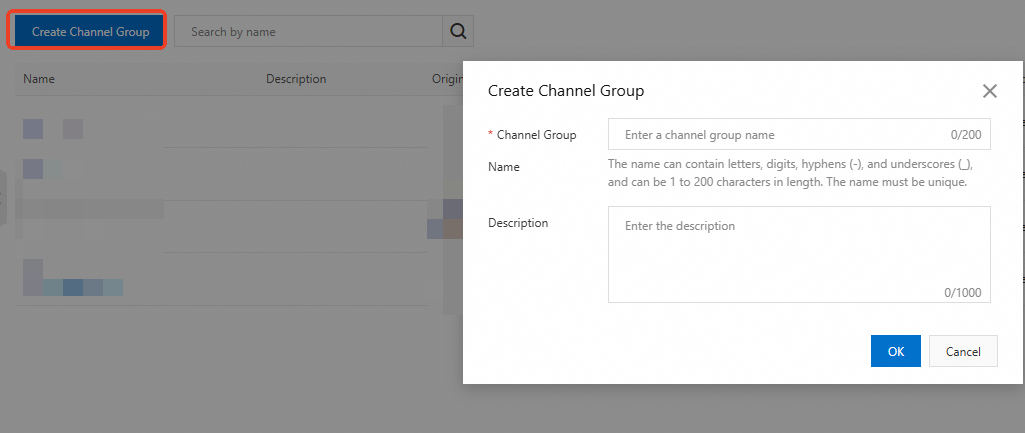Viewport: 1025px width, 433px height.
Task: Click into the Description text area
Action: point(799,254)
